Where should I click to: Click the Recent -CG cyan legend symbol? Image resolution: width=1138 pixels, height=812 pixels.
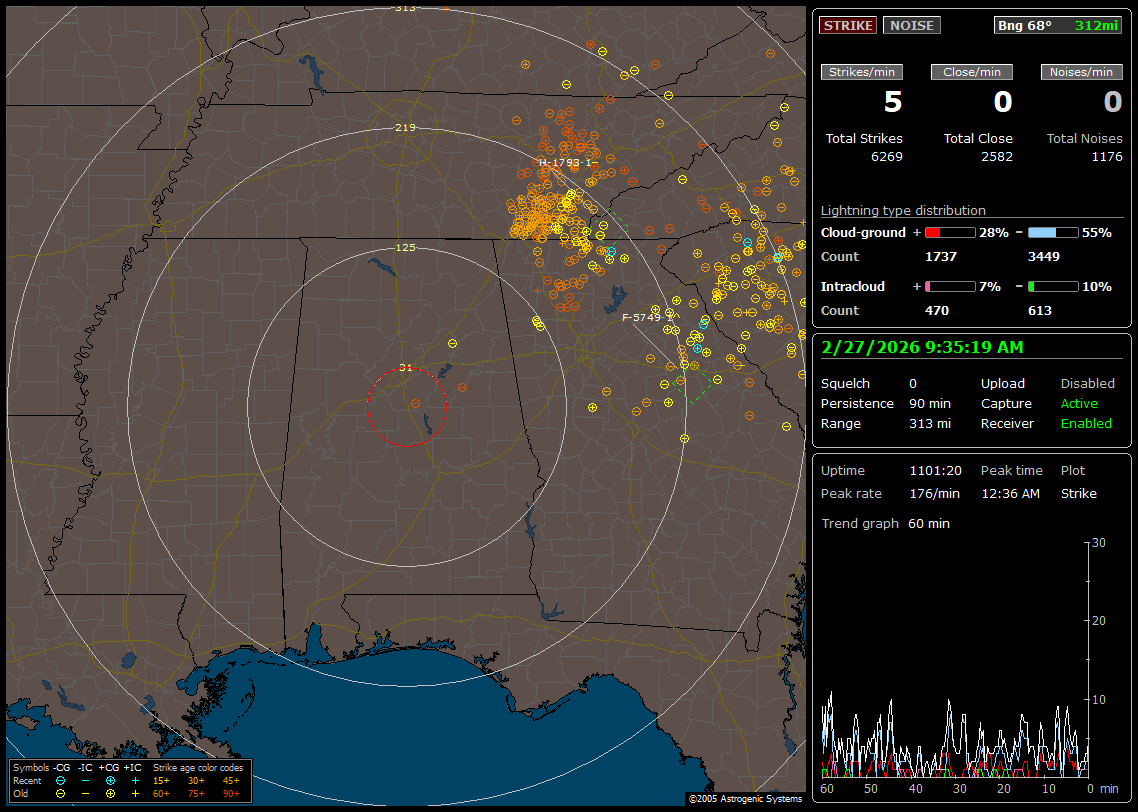coord(61,780)
